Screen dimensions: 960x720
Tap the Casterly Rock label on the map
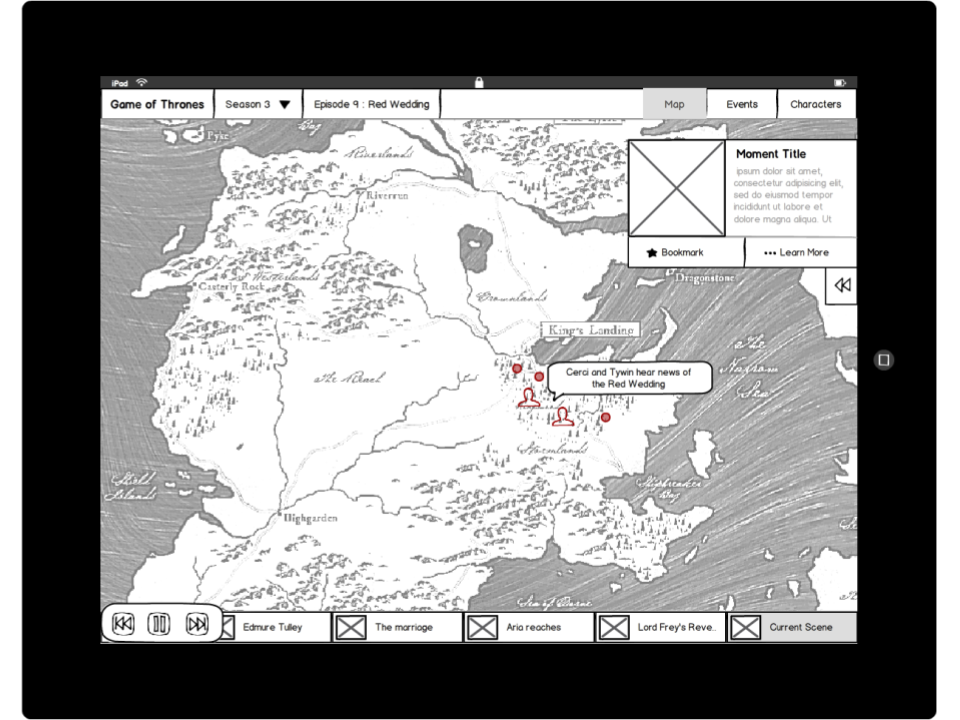click(x=231, y=287)
